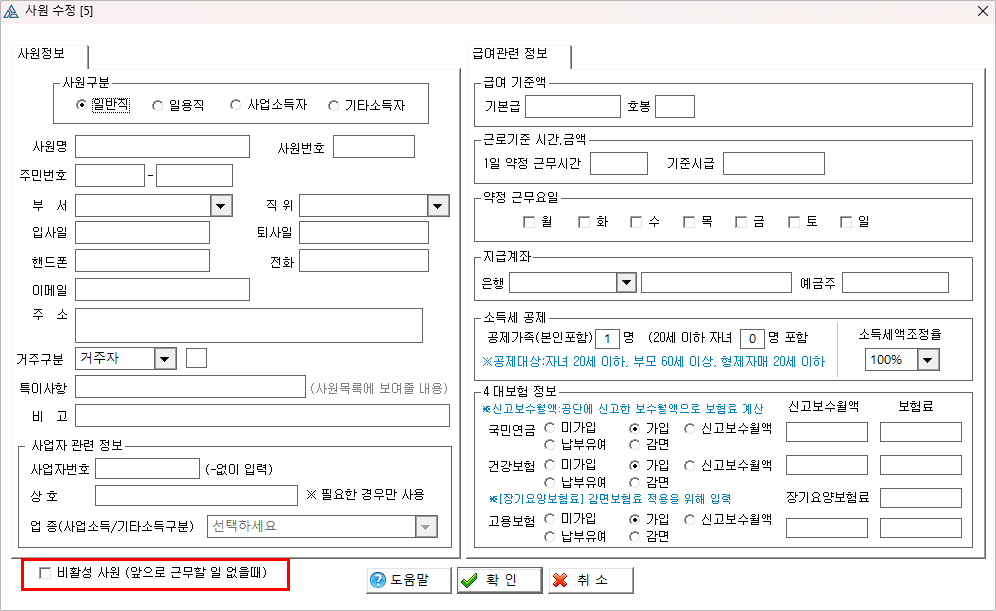Check the 월 workday box
This screenshot has width=996, height=611.
point(529,222)
